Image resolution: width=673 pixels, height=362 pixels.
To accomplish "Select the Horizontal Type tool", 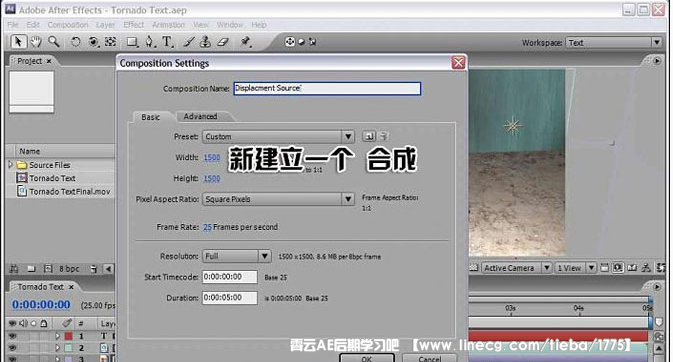I will [167, 42].
